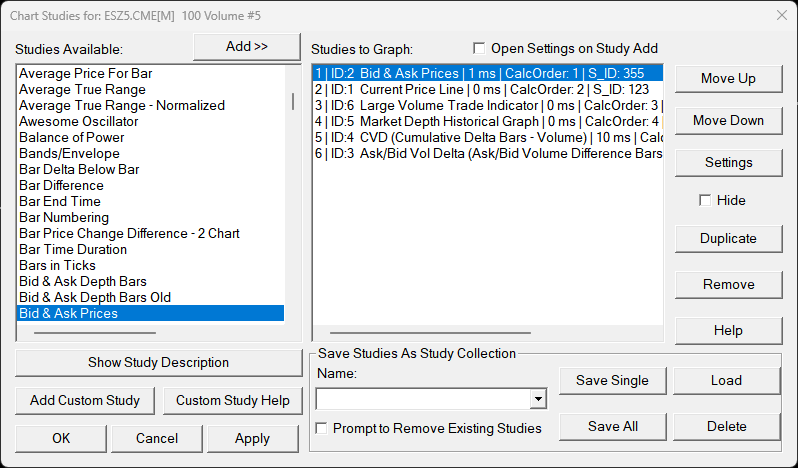Viewport: 798px width, 468px height.
Task: Choose Average True Range from list
Action: [85, 89]
